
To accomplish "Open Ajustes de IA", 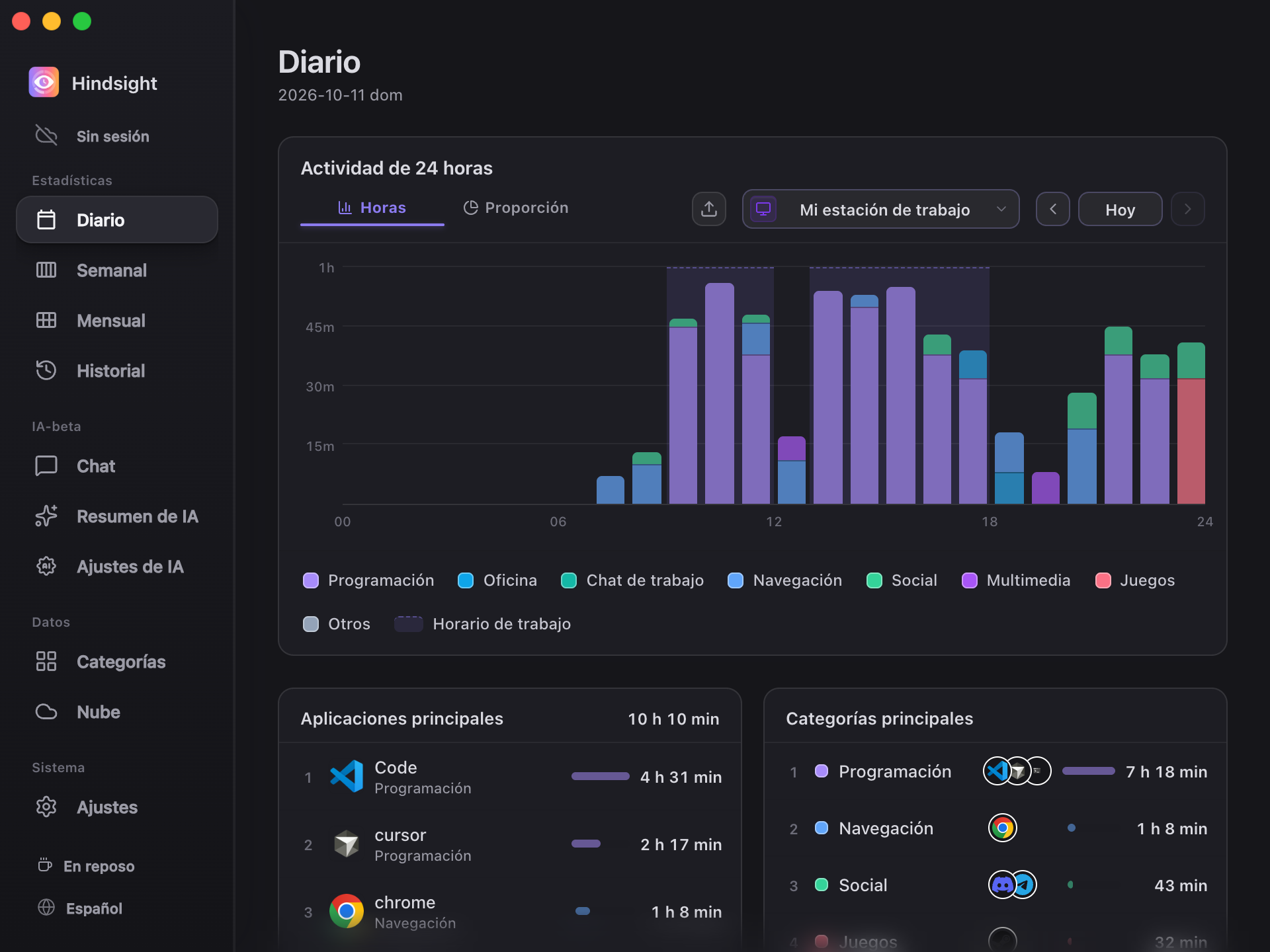I will [x=117, y=566].
